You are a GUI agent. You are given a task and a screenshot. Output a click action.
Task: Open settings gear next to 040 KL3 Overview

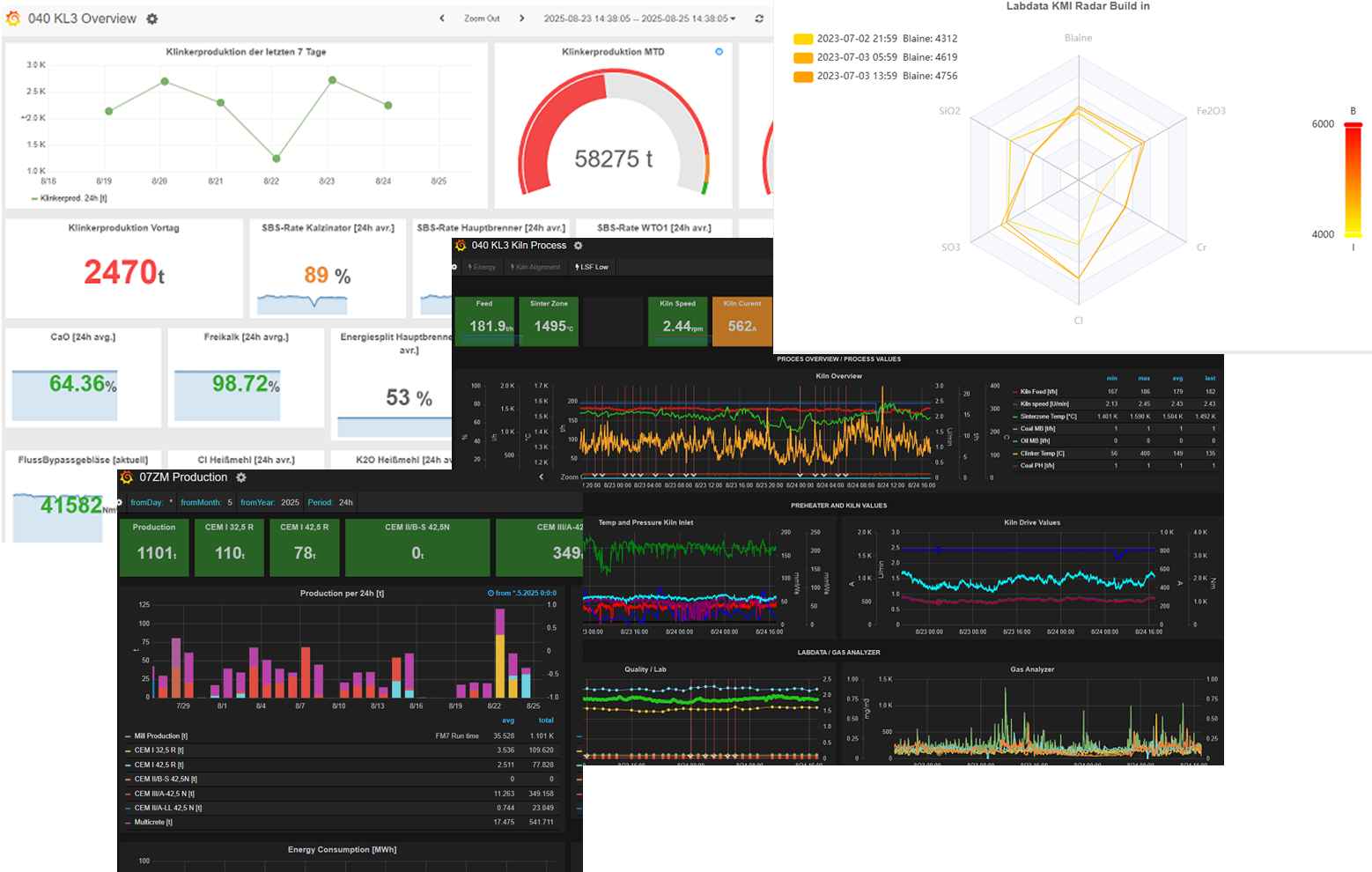(152, 18)
